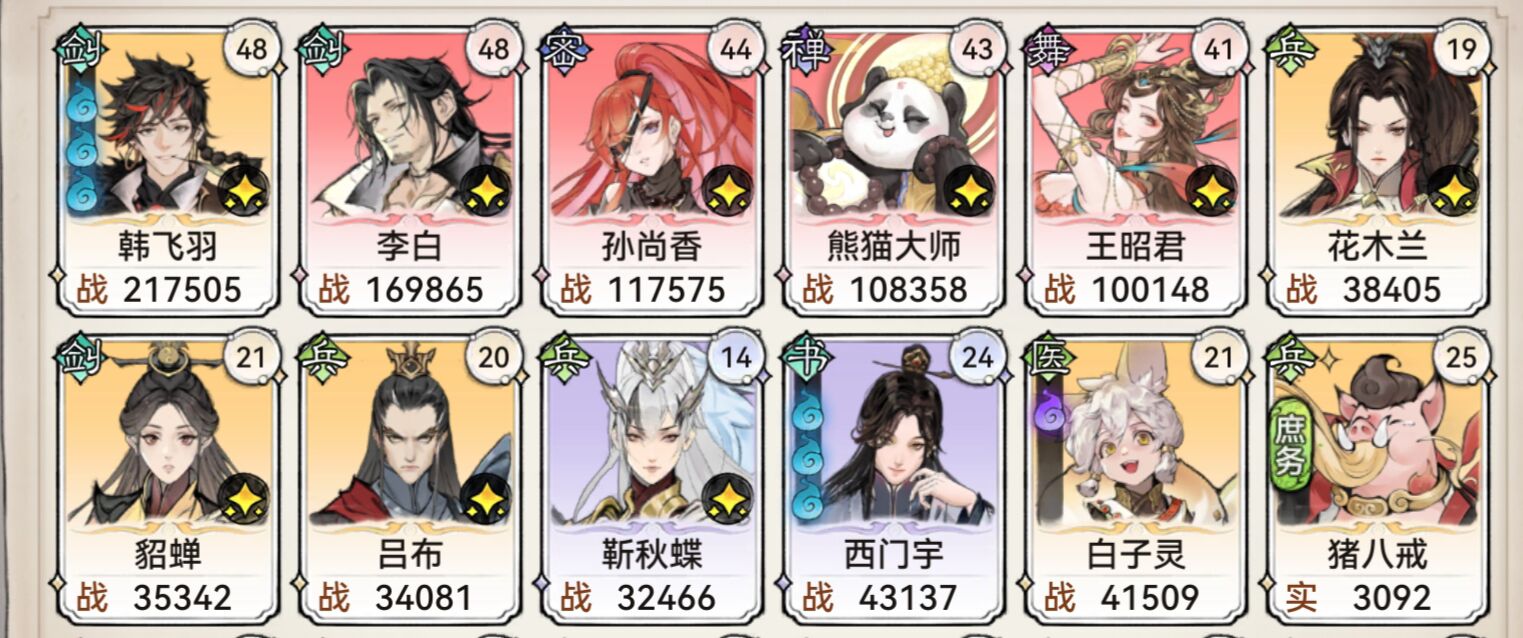Click the 花木兰 name label
This screenshot has height=638, width=1523.
click(1377, 246)
